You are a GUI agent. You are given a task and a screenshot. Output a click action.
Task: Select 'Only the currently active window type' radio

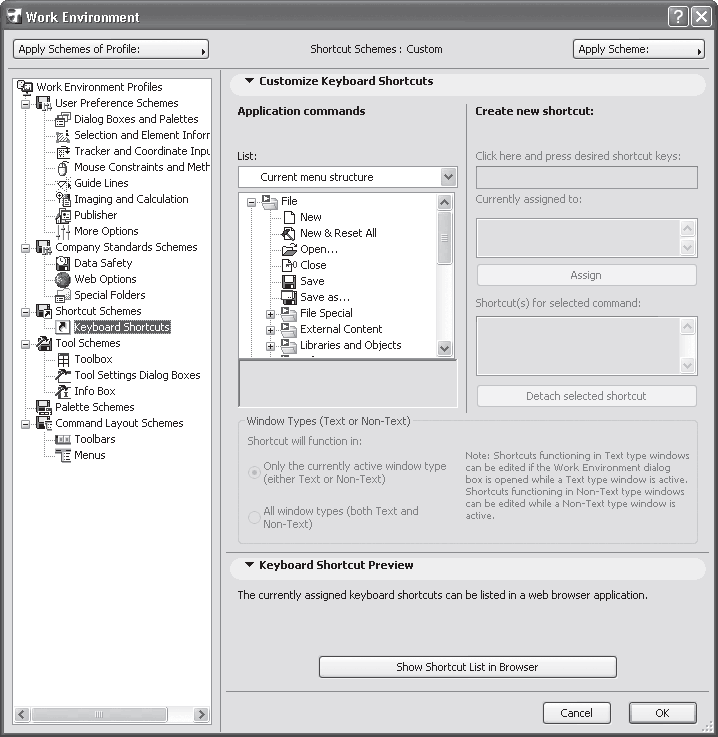point(254,472)
